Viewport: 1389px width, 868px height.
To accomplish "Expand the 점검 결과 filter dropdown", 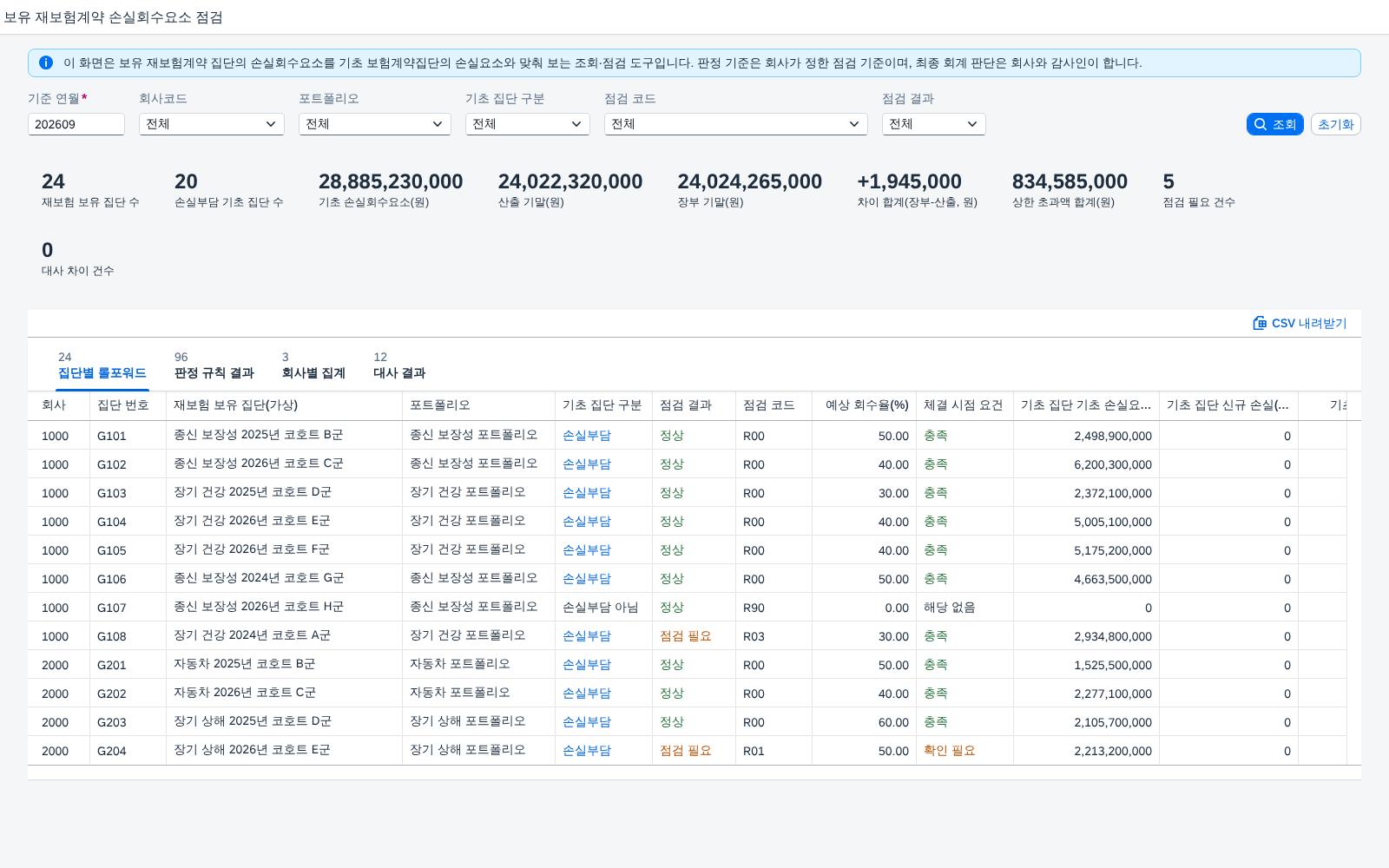I will pyautogui.click(x=934, y=124).
